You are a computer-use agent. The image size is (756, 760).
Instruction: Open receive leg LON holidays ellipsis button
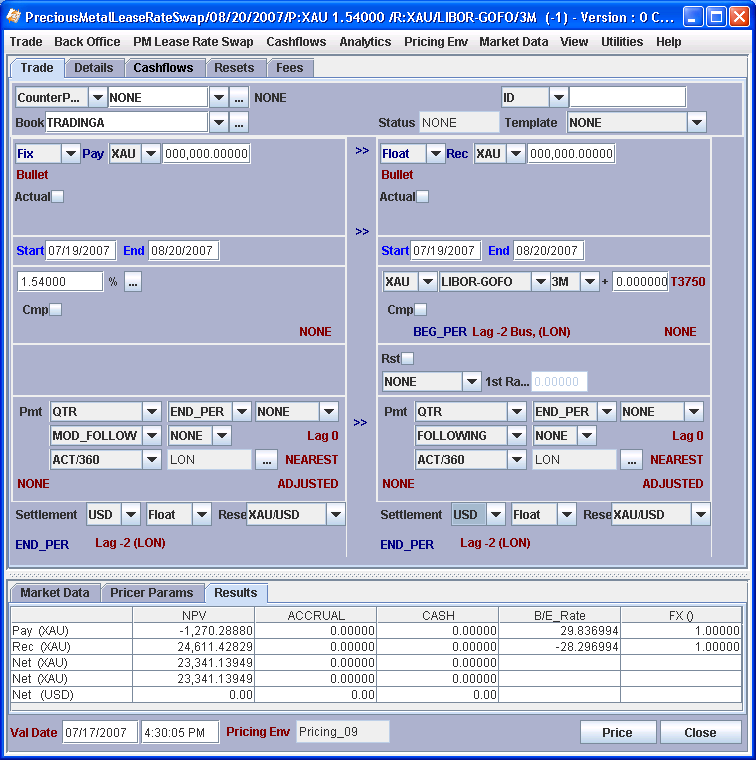631,459
